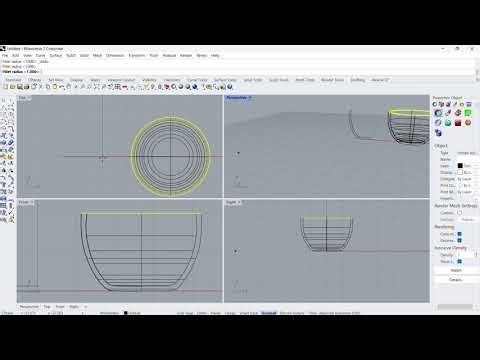Click the dark red panel icon
This screenshot has height=360, width=480.
(458, 123)
